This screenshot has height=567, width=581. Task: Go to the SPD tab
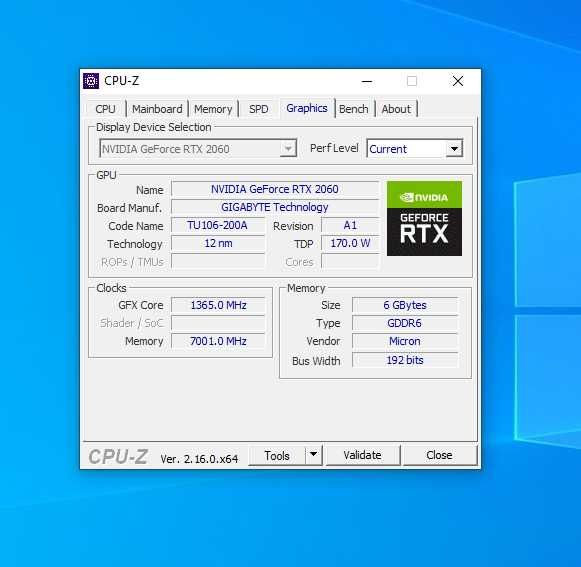coord(259,109)
